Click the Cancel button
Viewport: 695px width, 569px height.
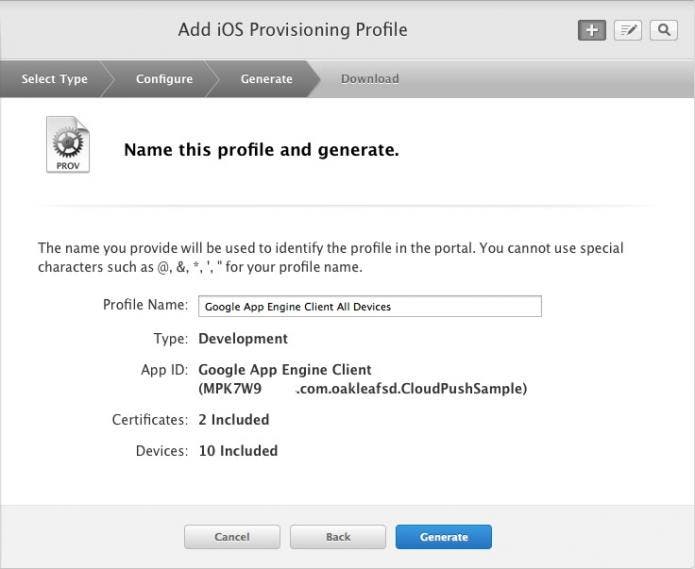pyautogui.click(x=232, y=537)
